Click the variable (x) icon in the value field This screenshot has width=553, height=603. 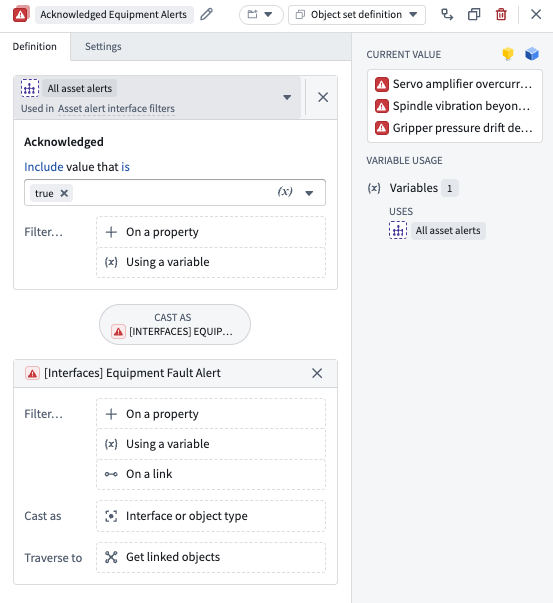click(285, 192)
